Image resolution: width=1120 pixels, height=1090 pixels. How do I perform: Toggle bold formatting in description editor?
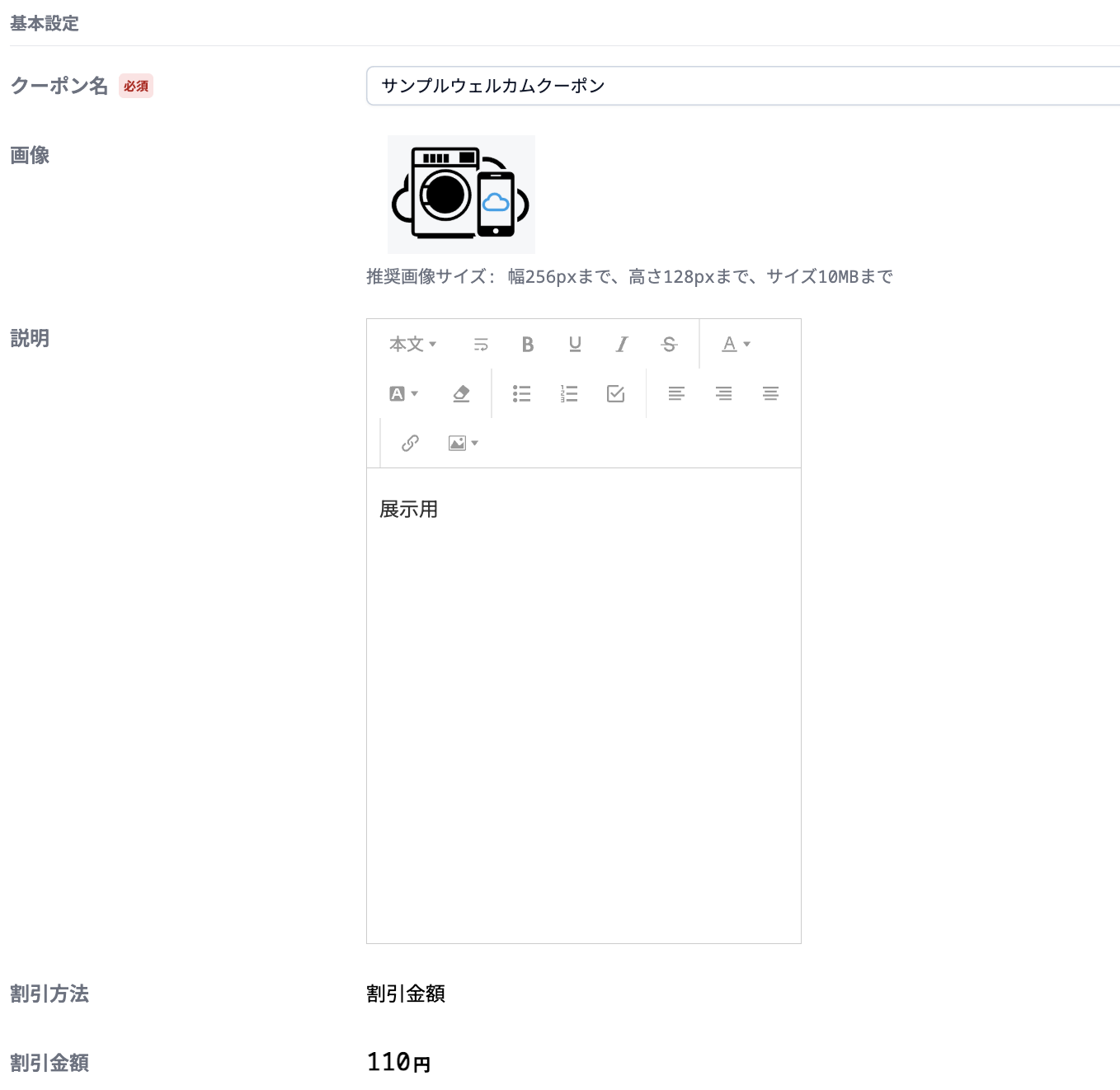[x=528, y=345]
